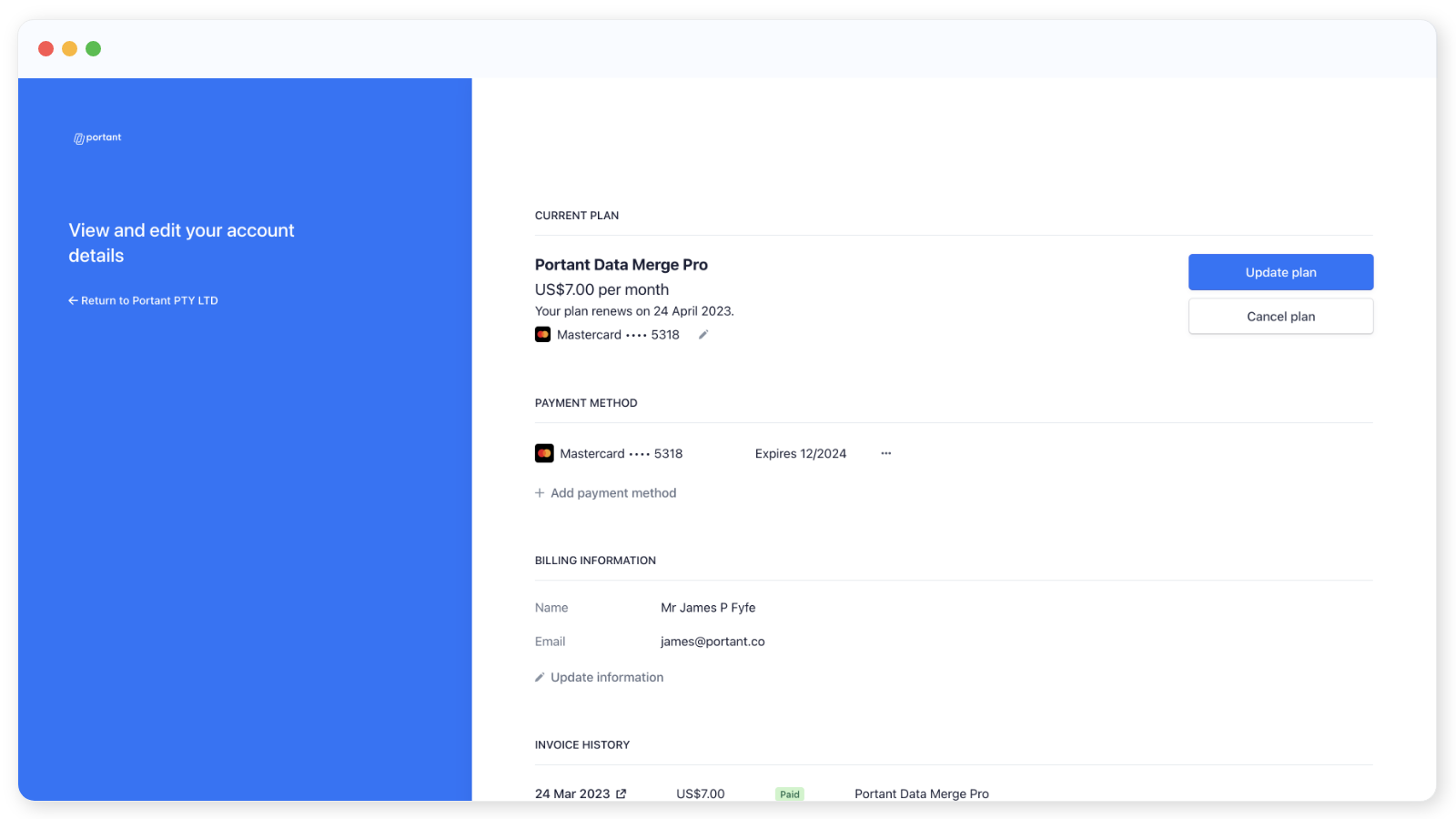Close the window with the red button

46,49
